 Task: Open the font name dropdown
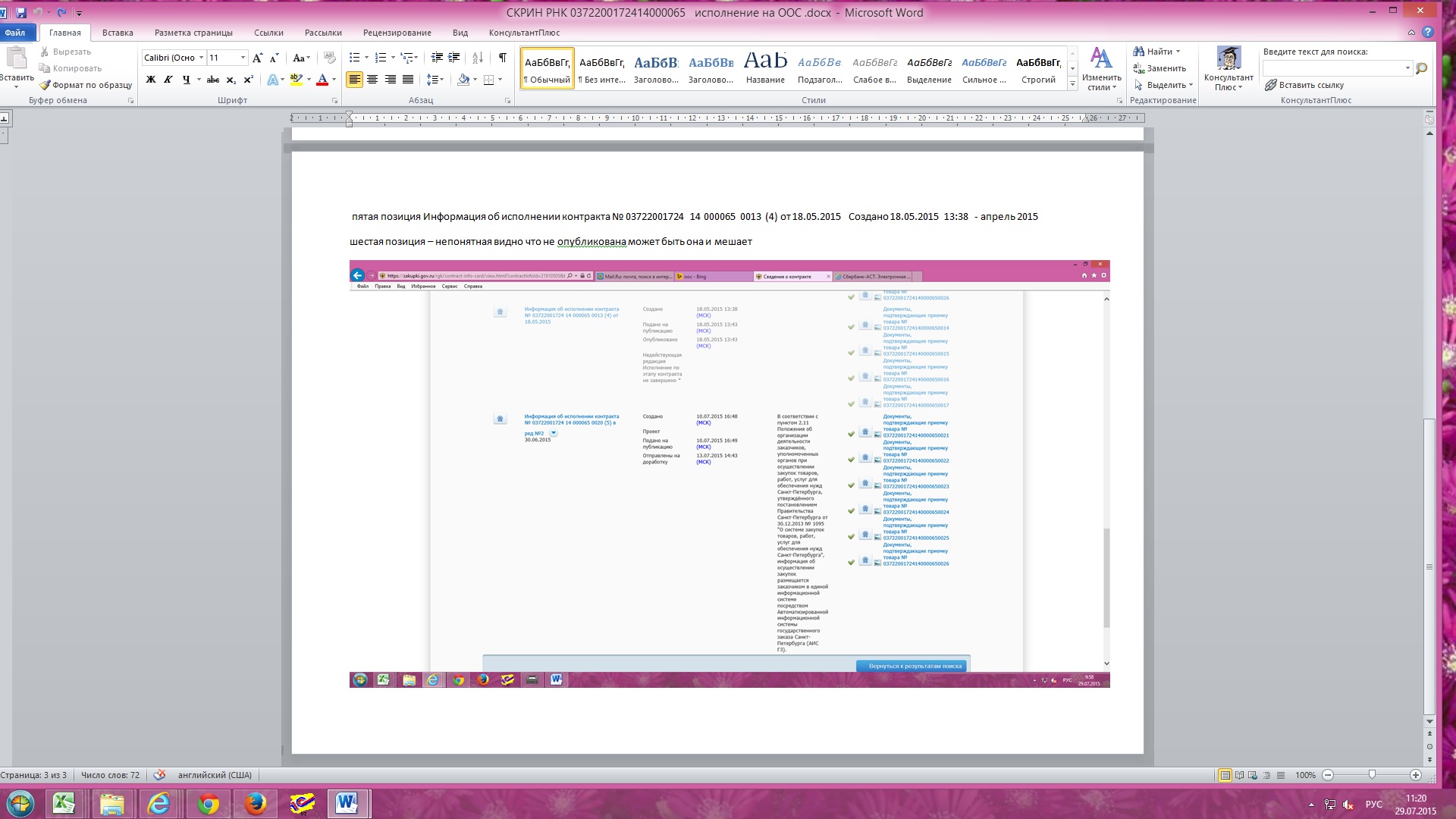point(201,58)
